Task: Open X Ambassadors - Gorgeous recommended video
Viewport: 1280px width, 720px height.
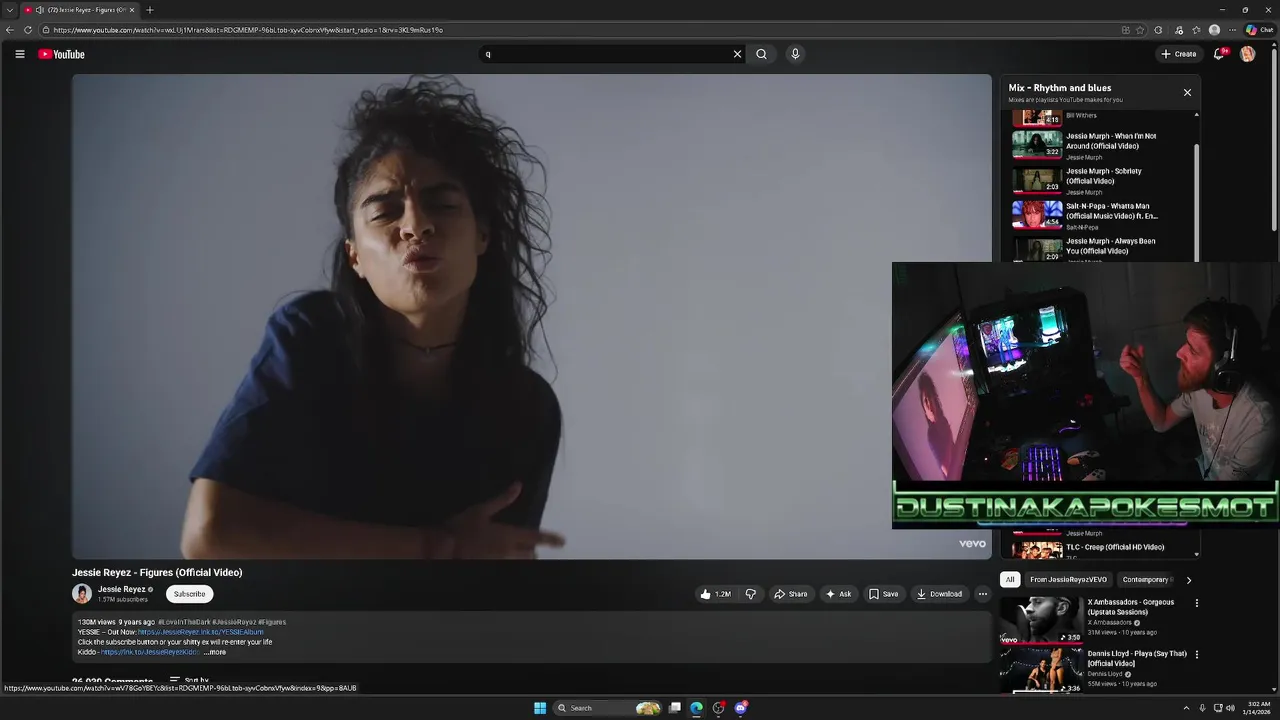Action: [1095, 620]
